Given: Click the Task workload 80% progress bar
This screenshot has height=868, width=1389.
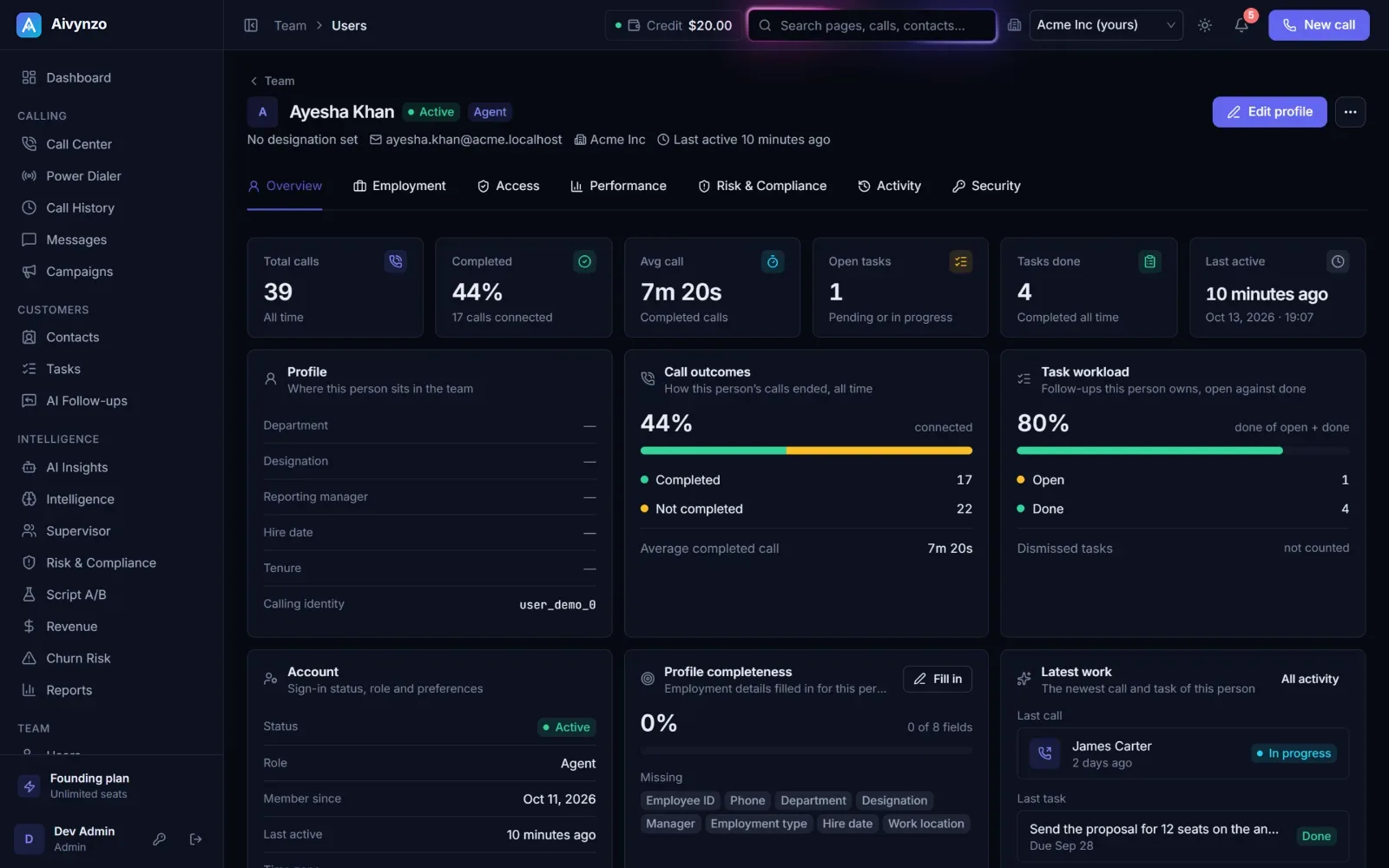Looking at the screenshot, I should tap(1182, 450).
